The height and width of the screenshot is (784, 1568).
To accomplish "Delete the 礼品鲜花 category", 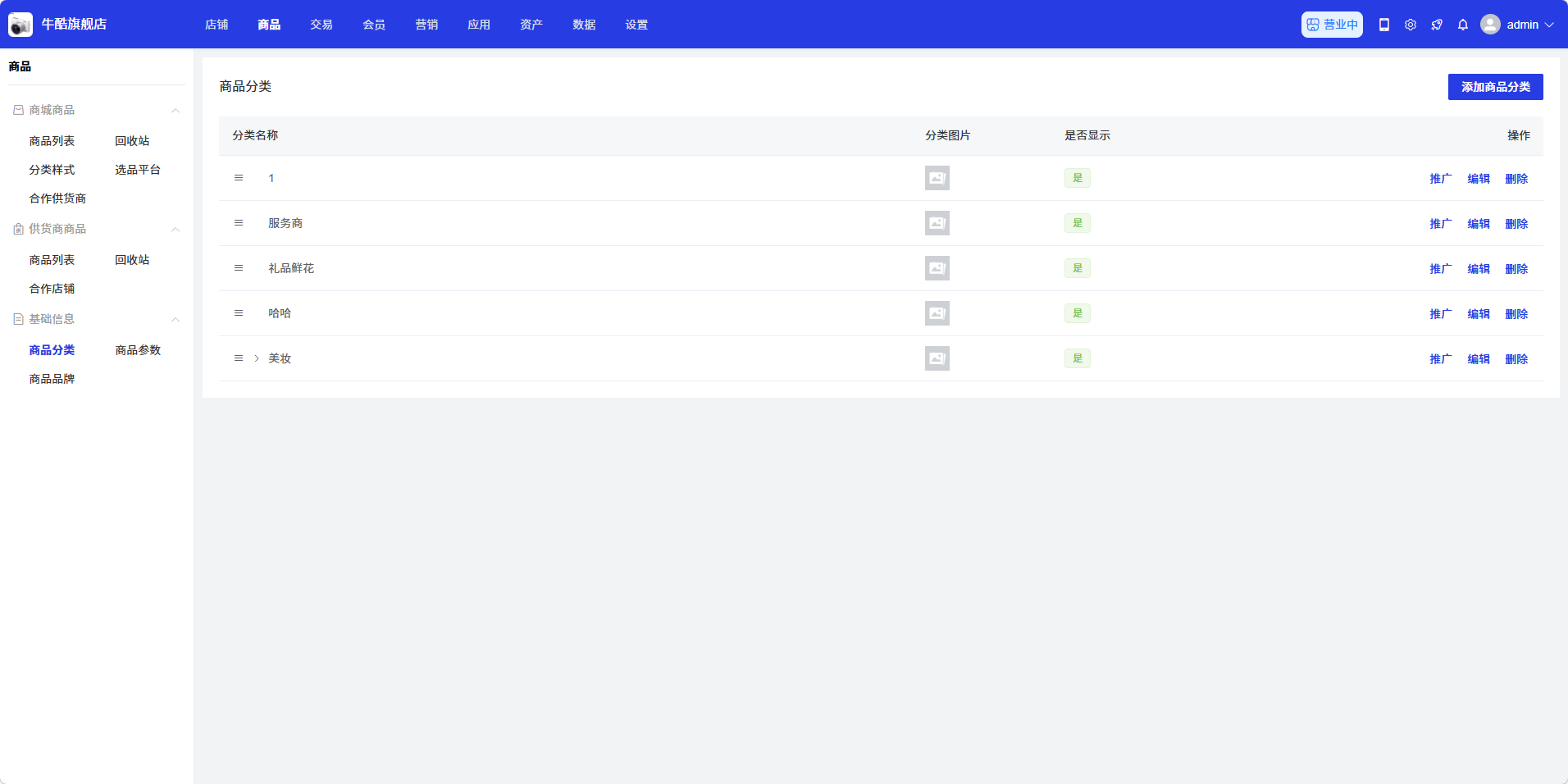I will point(1516,269).
